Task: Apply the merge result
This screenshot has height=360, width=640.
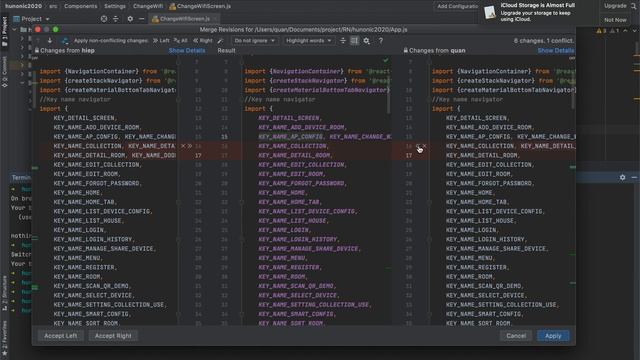Action: point(553,336)
